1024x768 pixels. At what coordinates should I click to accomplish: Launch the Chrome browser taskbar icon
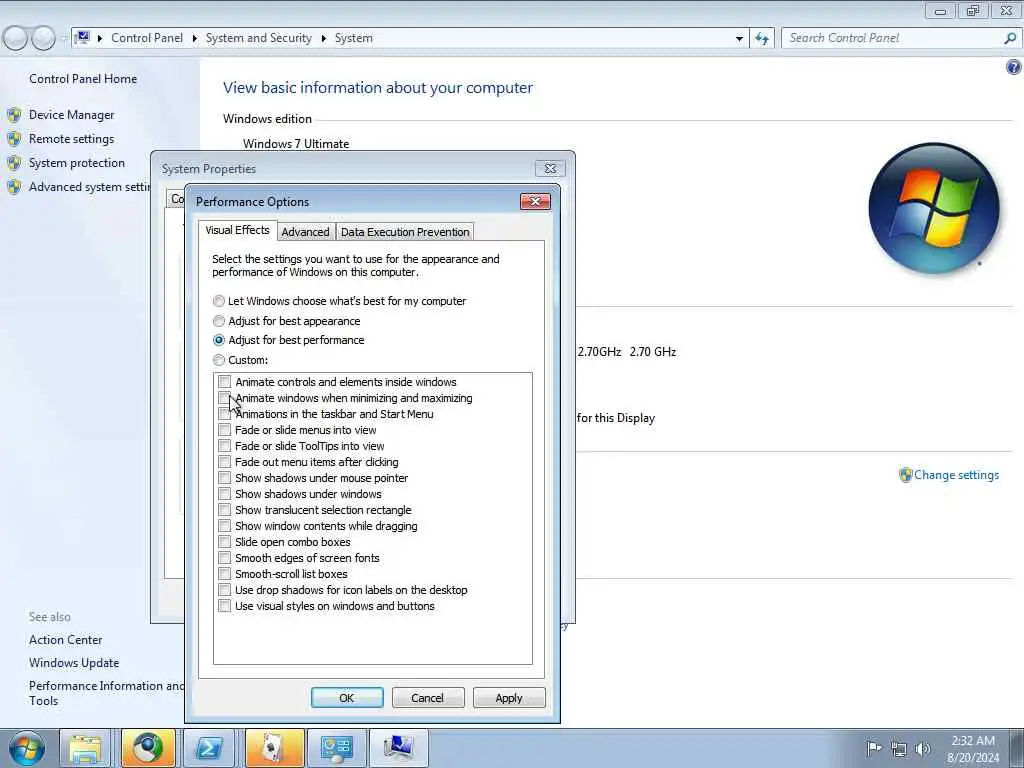point(148,748)
